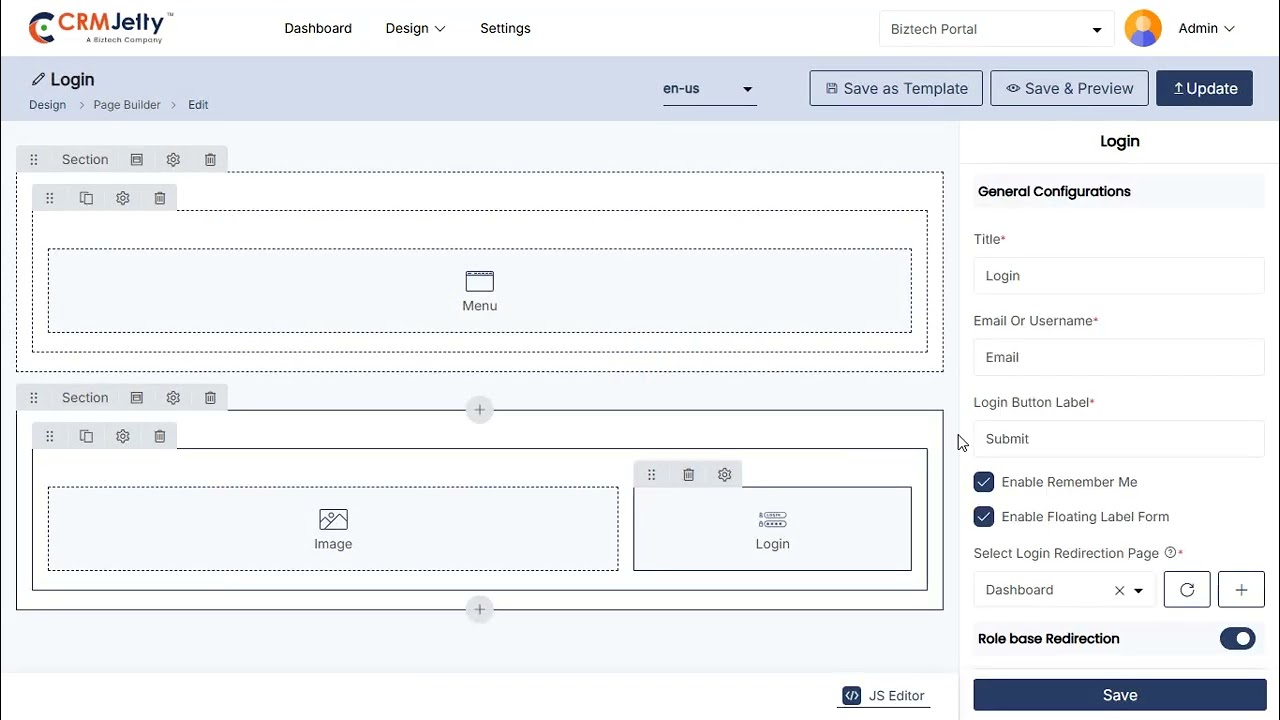Image resolution: width=1280 pixels, height=720 pixels.
Task: Refresh the redirection page list
Action: point(1187,590)
